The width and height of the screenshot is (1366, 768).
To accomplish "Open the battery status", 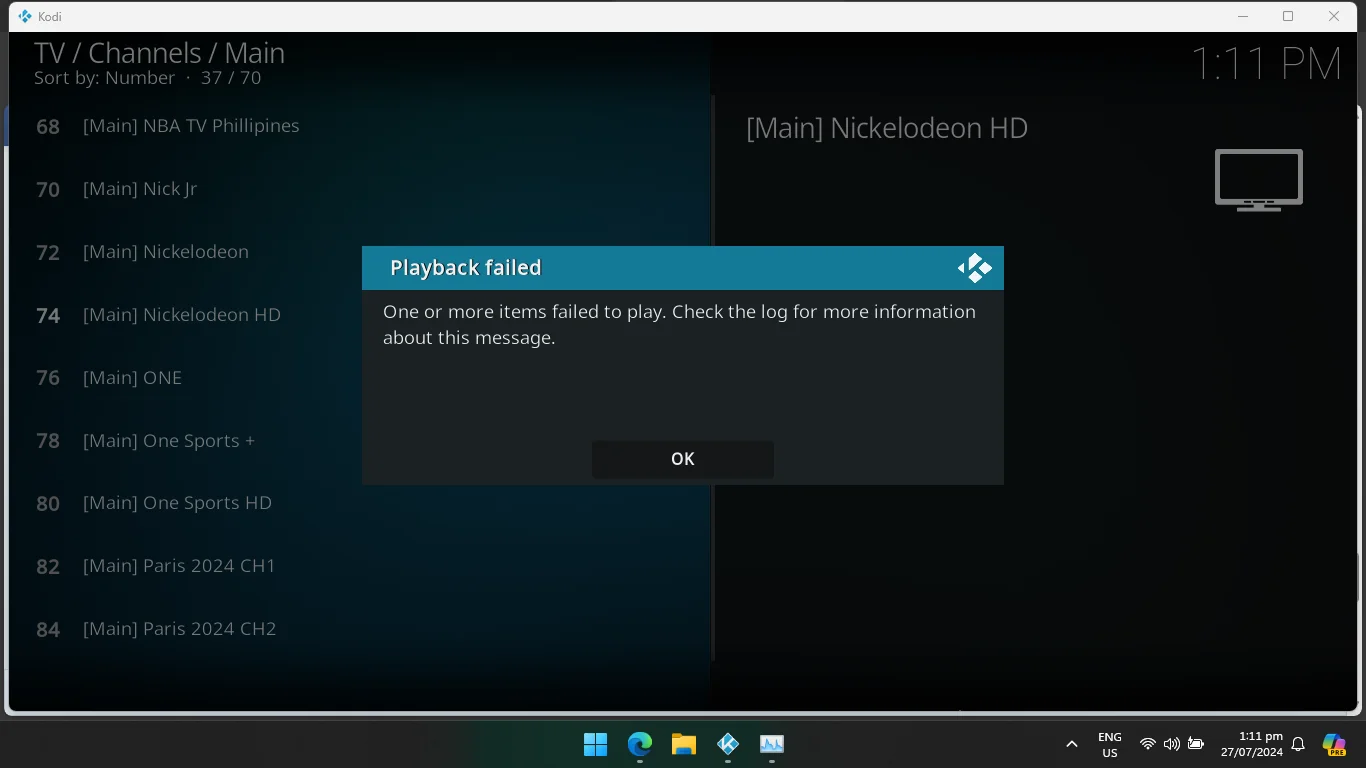I will (1196, 744).
